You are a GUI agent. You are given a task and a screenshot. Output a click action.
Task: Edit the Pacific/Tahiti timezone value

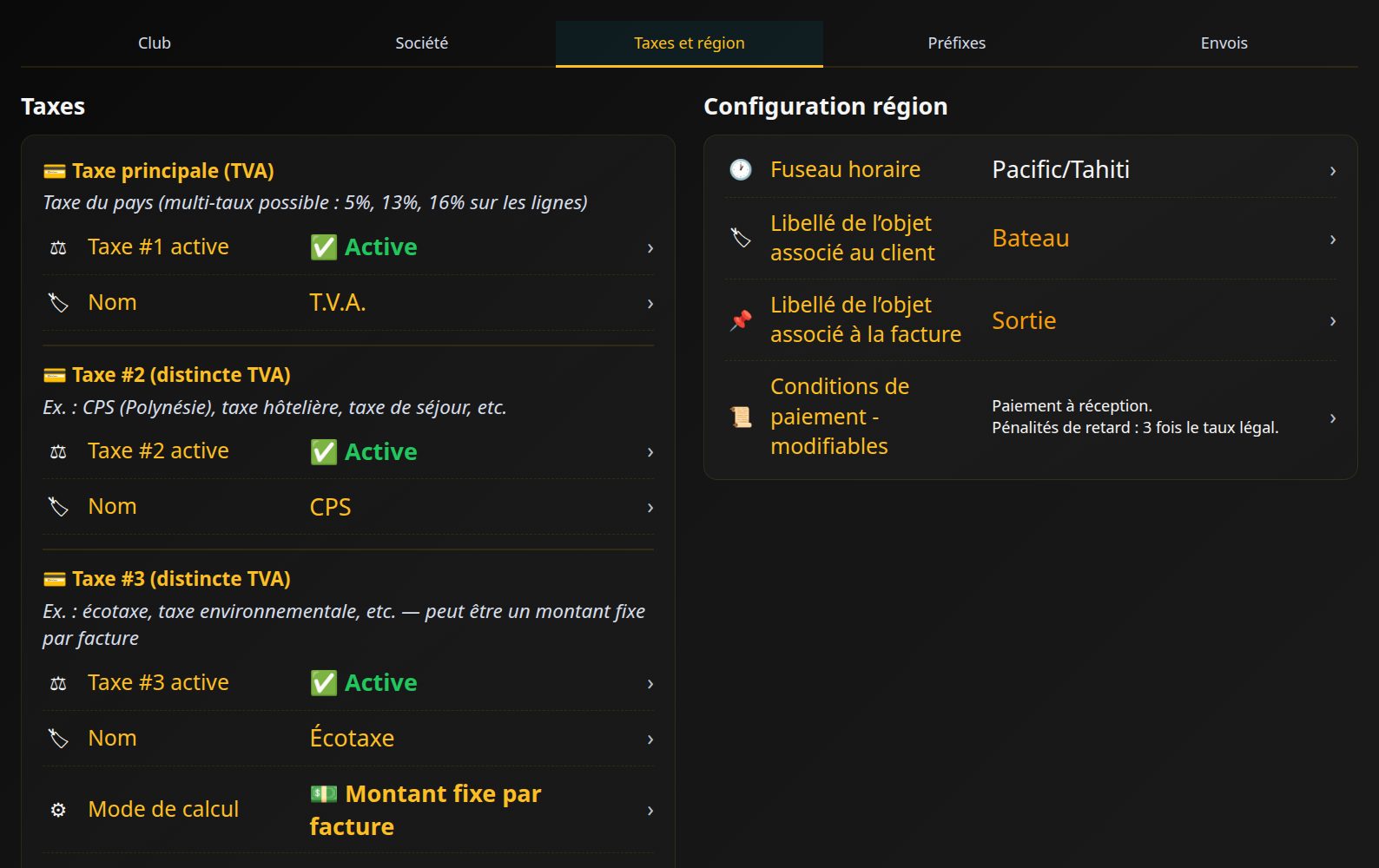tap(1060, 169)
